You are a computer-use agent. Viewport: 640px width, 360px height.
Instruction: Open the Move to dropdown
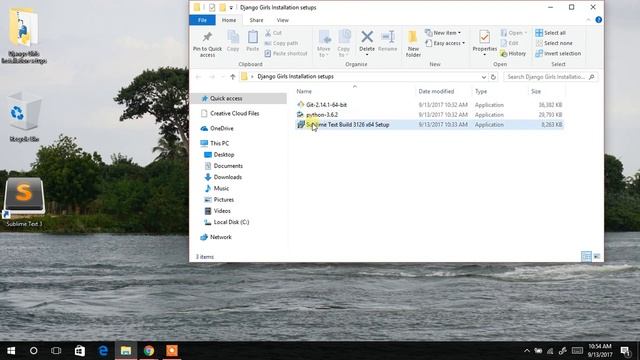coord(324,44)
